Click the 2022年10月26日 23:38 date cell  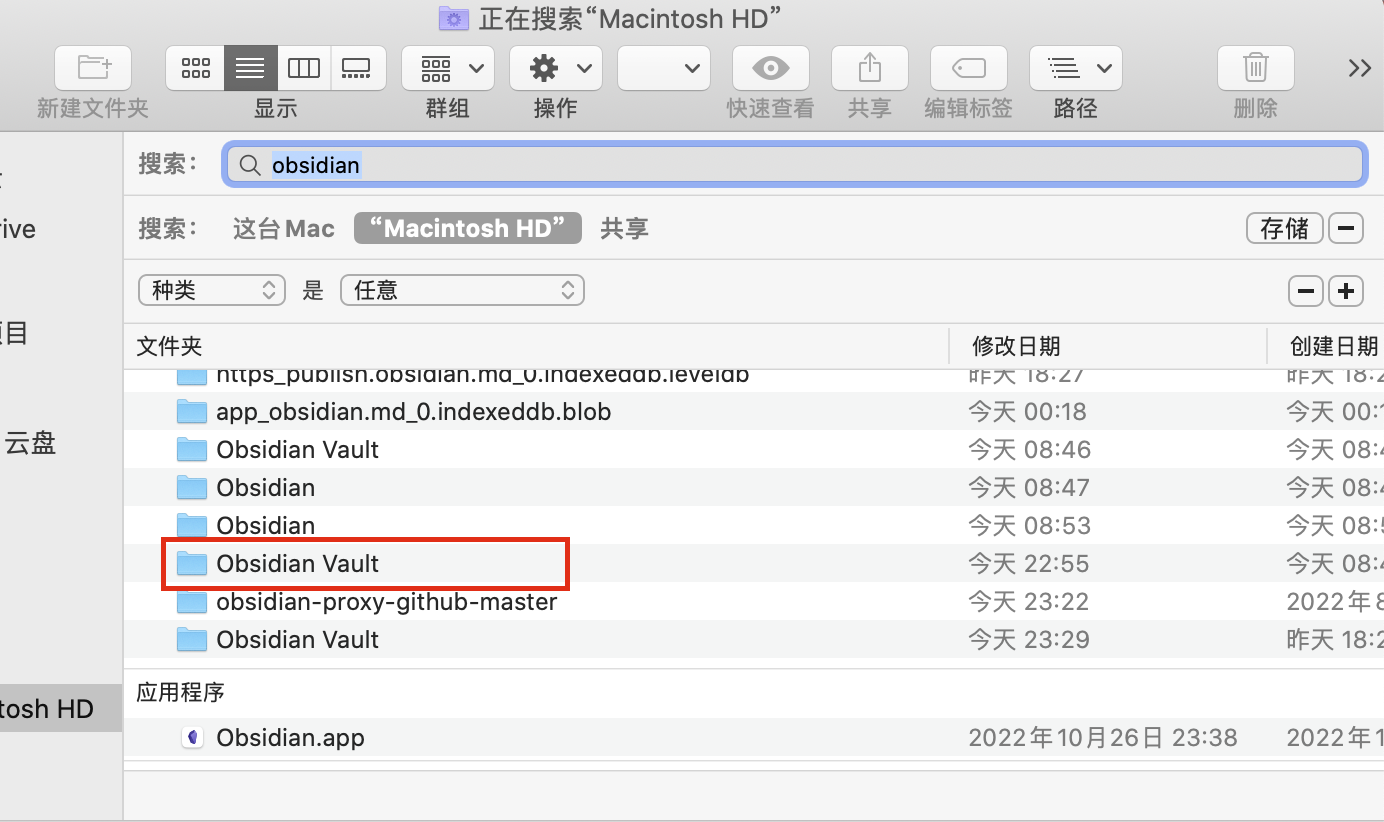[1103, 738]
